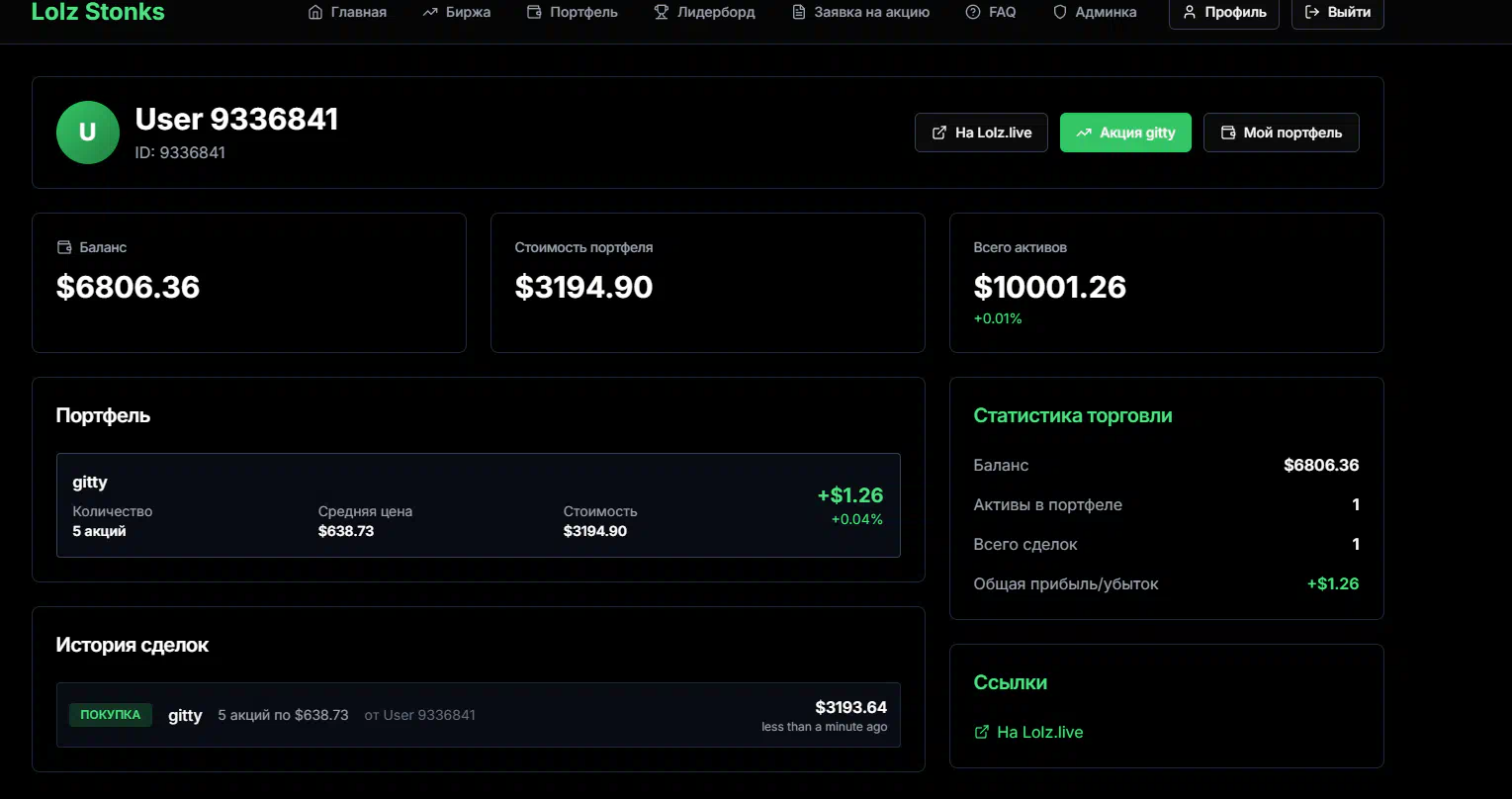1512x799 pixels.
Task: Click the wallet icon next to Баланс label
Action: pos(64,247)
